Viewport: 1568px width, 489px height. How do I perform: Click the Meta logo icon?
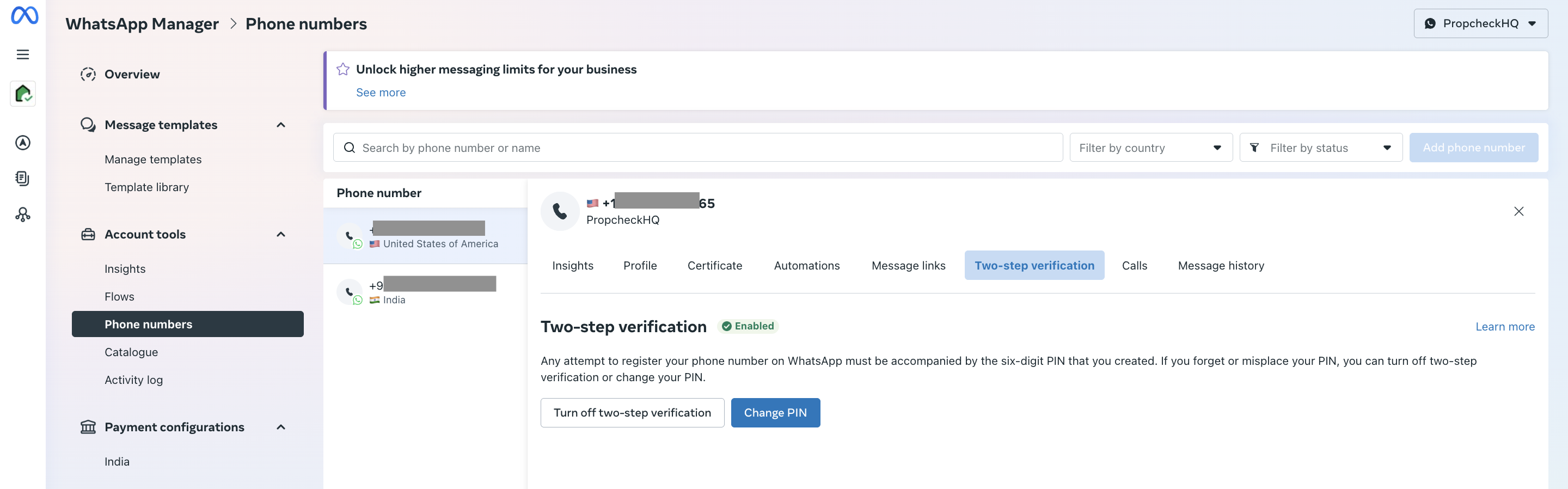[x=24, y=15]
